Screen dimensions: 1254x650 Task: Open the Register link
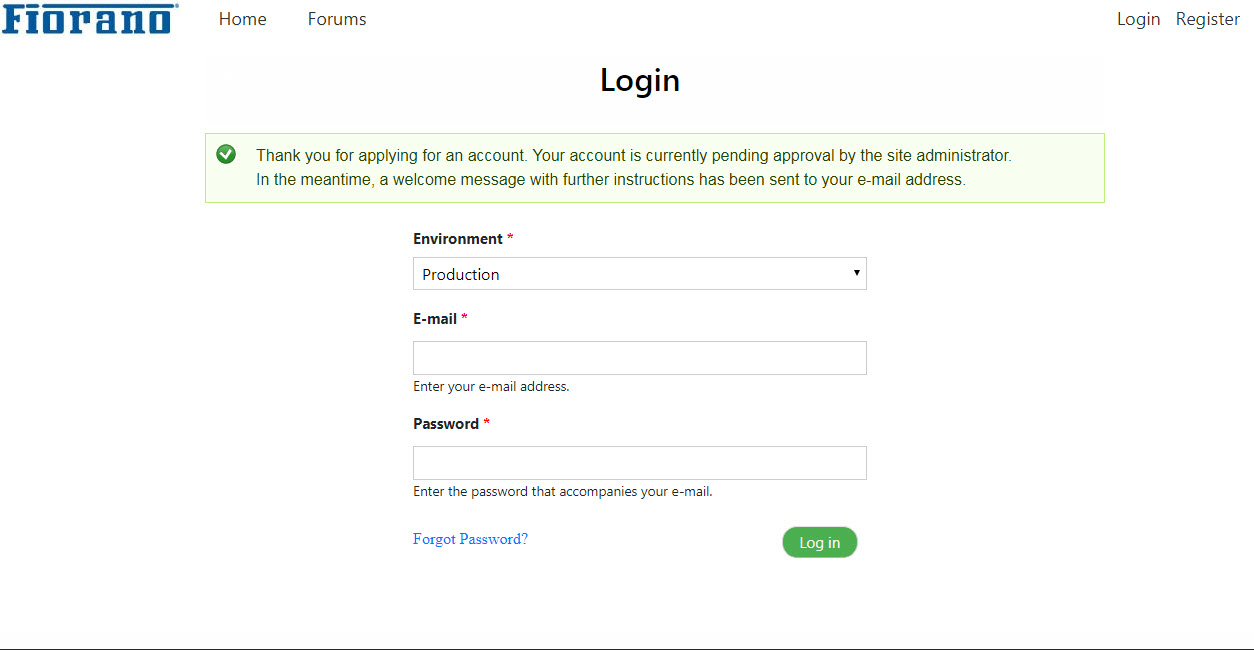(1207, 19)
